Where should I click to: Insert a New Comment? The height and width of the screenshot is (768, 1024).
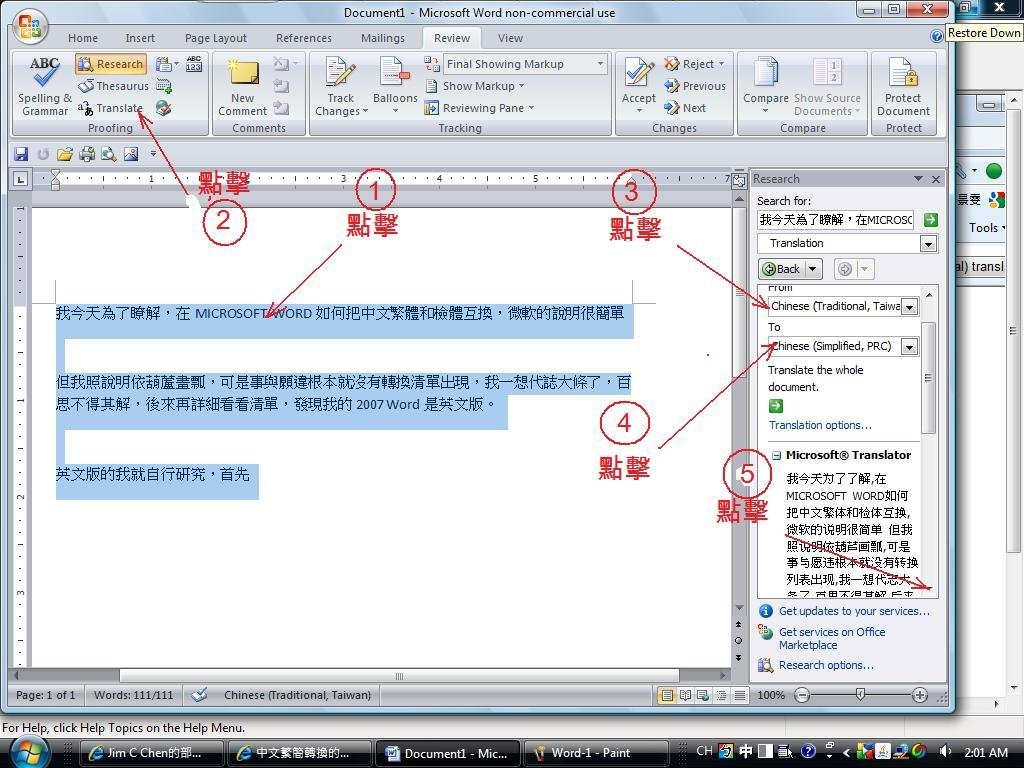click(x=242, y=86)
